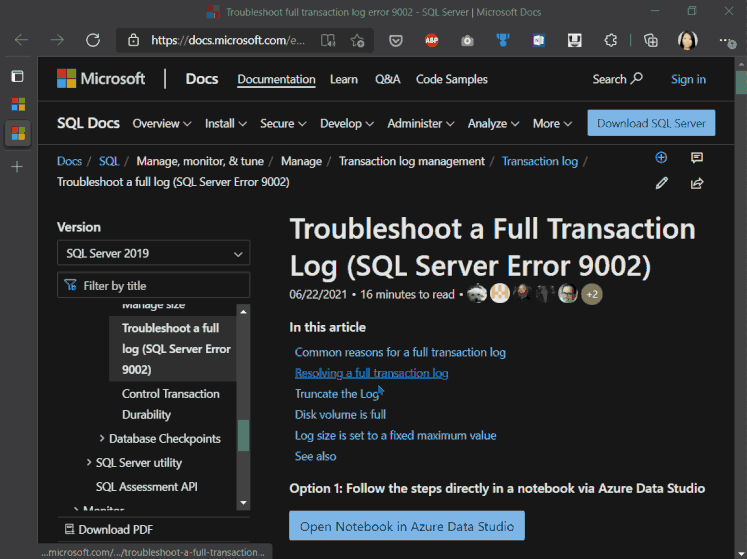
Task: Open the Q&A tab
Action: click(x=387, y=79)
